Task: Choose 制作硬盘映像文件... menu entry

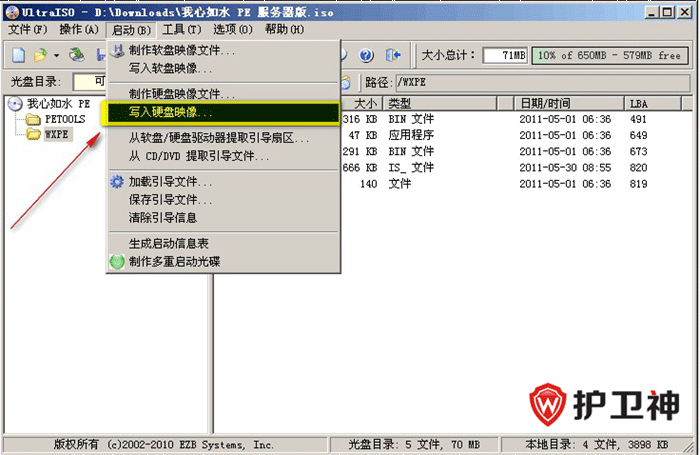Action: click(x=223, y=94)
